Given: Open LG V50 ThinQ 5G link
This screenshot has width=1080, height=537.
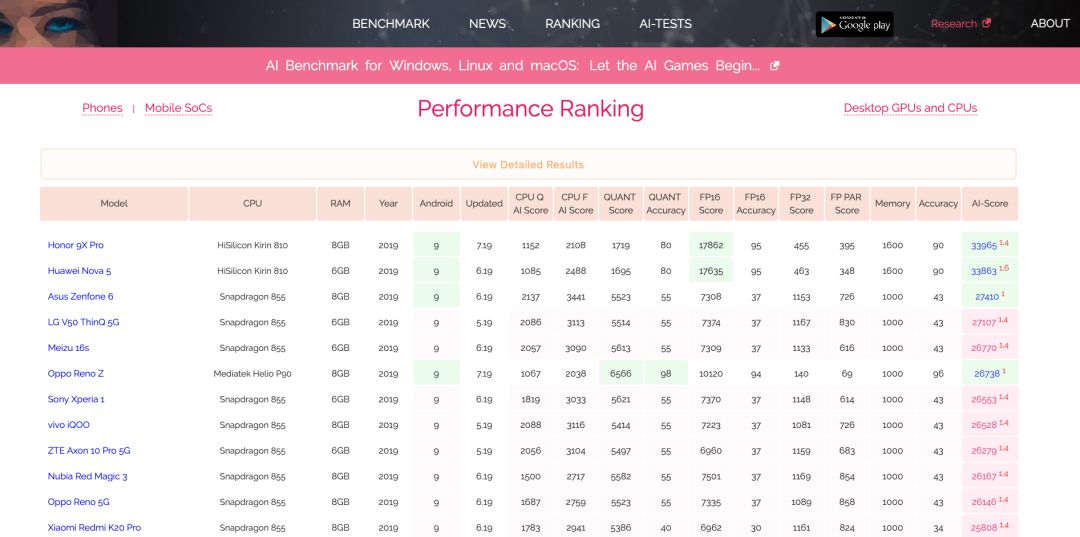Looking at the screenshot, I should (x=83, y=322).
